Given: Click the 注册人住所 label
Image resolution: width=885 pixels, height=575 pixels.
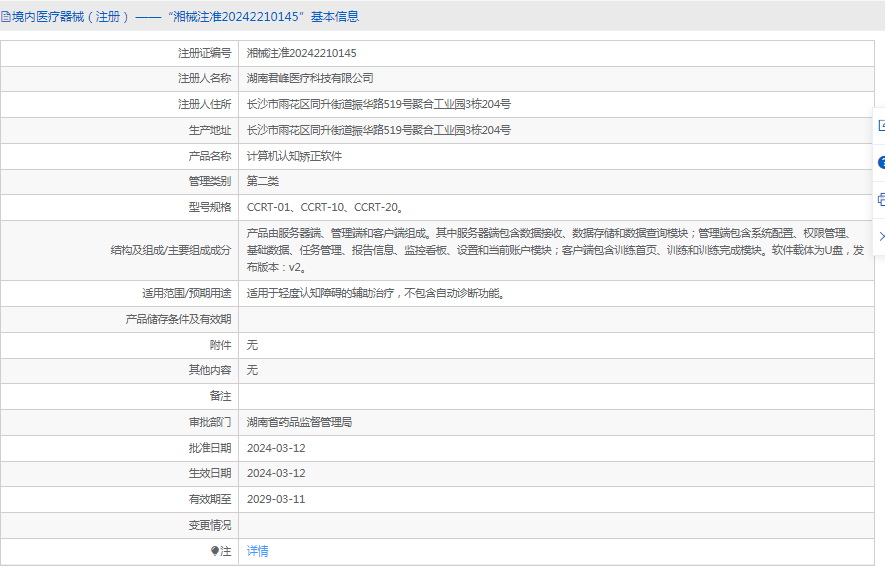Looking at the screenshot, I should click(204, 104).
